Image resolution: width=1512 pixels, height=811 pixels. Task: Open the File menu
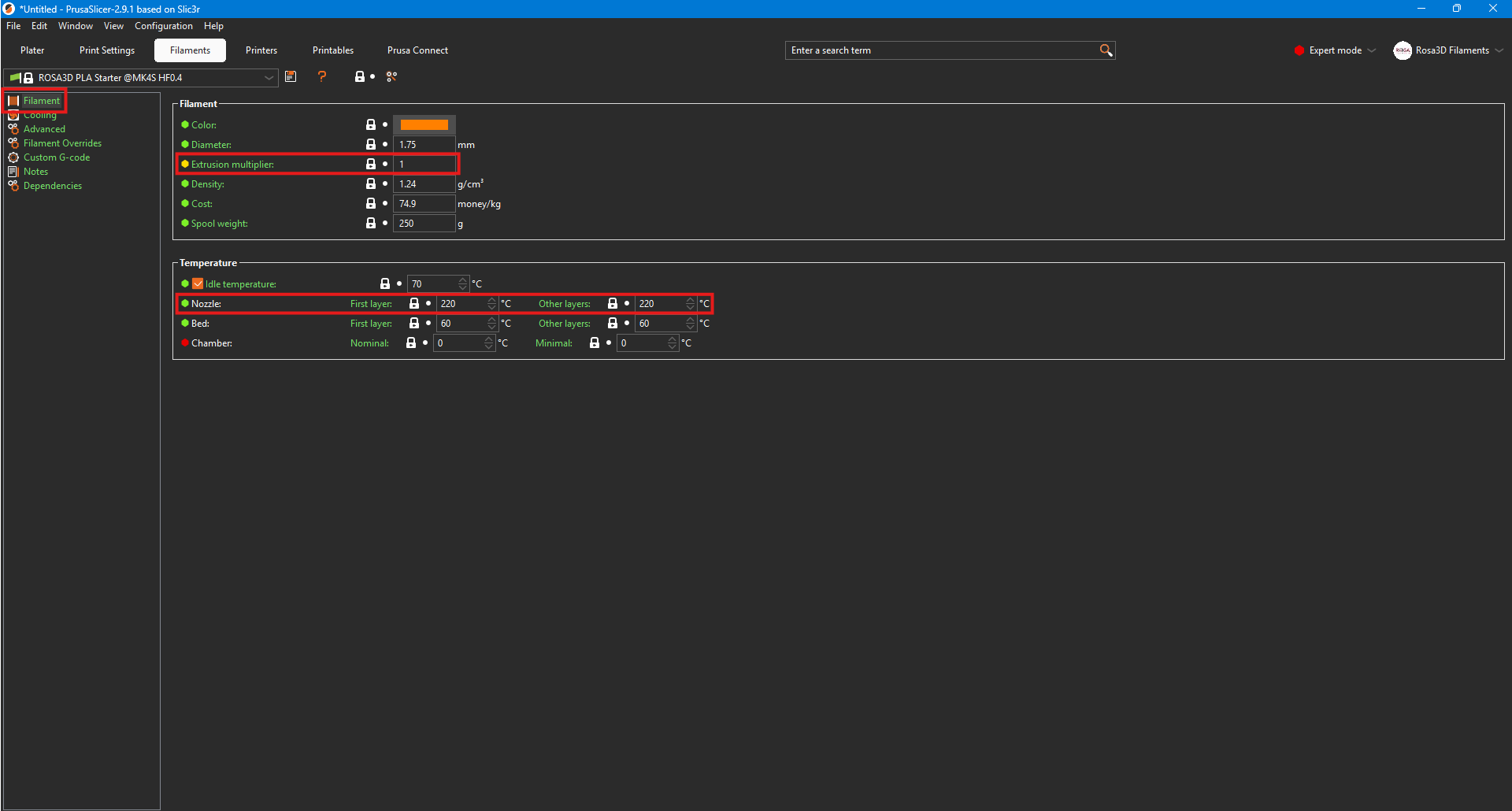coord(13,26)
